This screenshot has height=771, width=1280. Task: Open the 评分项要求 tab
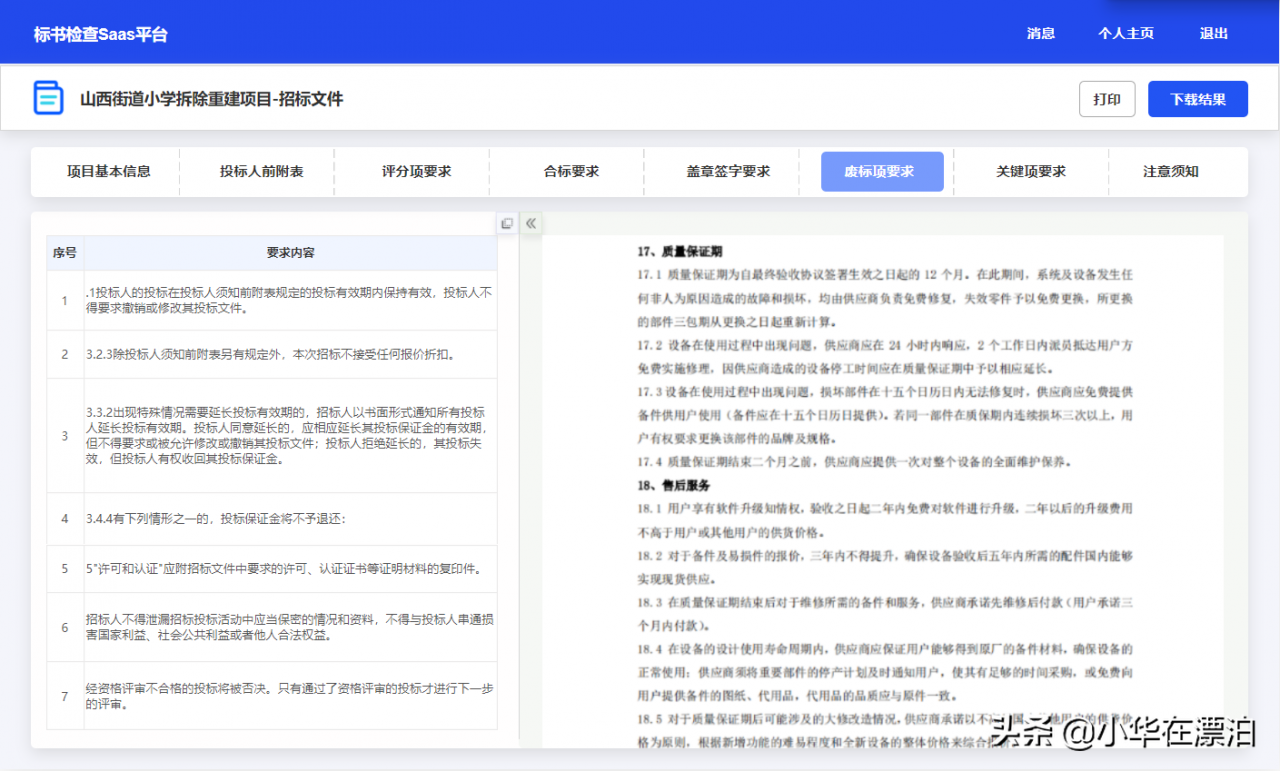pos(417,171)
